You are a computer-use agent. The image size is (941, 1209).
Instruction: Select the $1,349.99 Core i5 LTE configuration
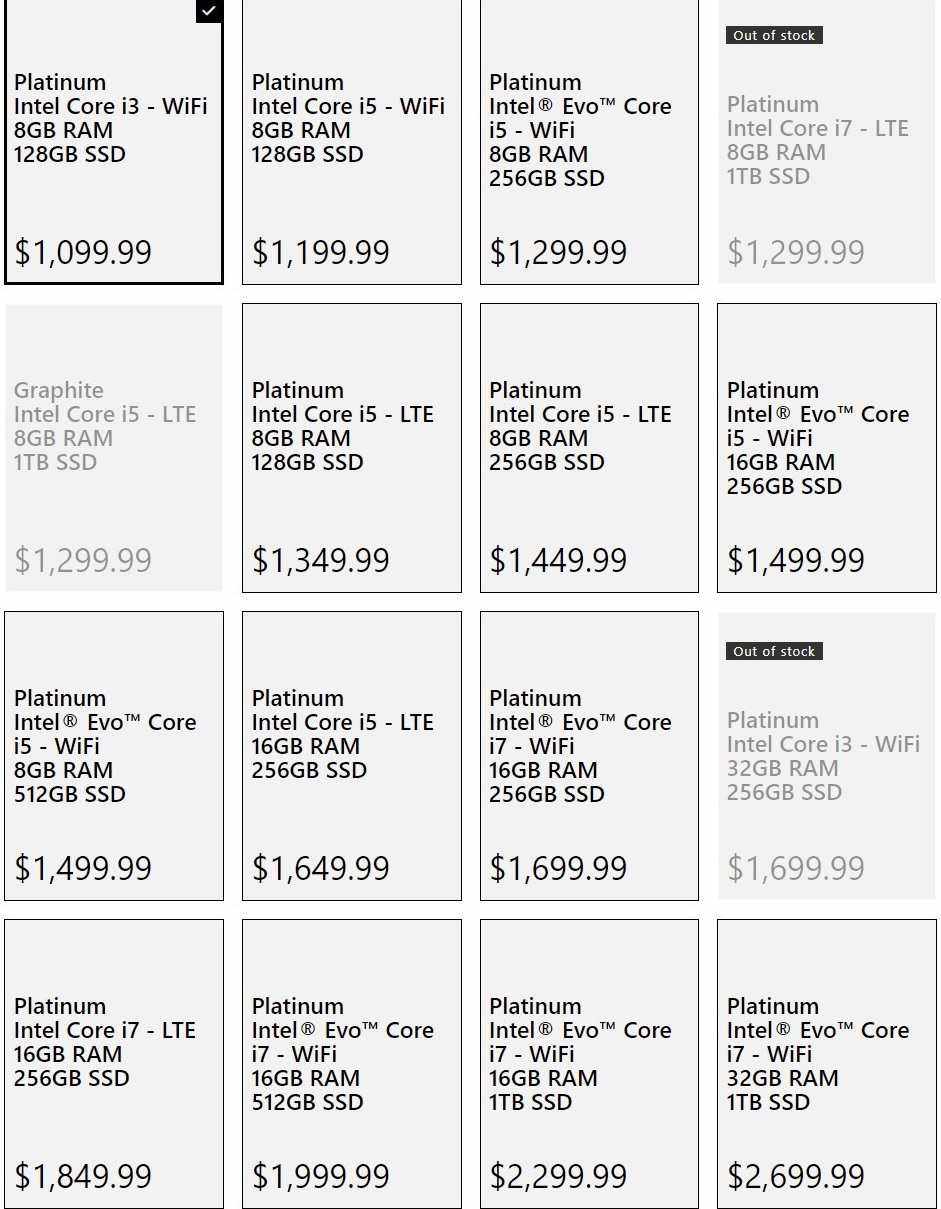coord(351,448)
